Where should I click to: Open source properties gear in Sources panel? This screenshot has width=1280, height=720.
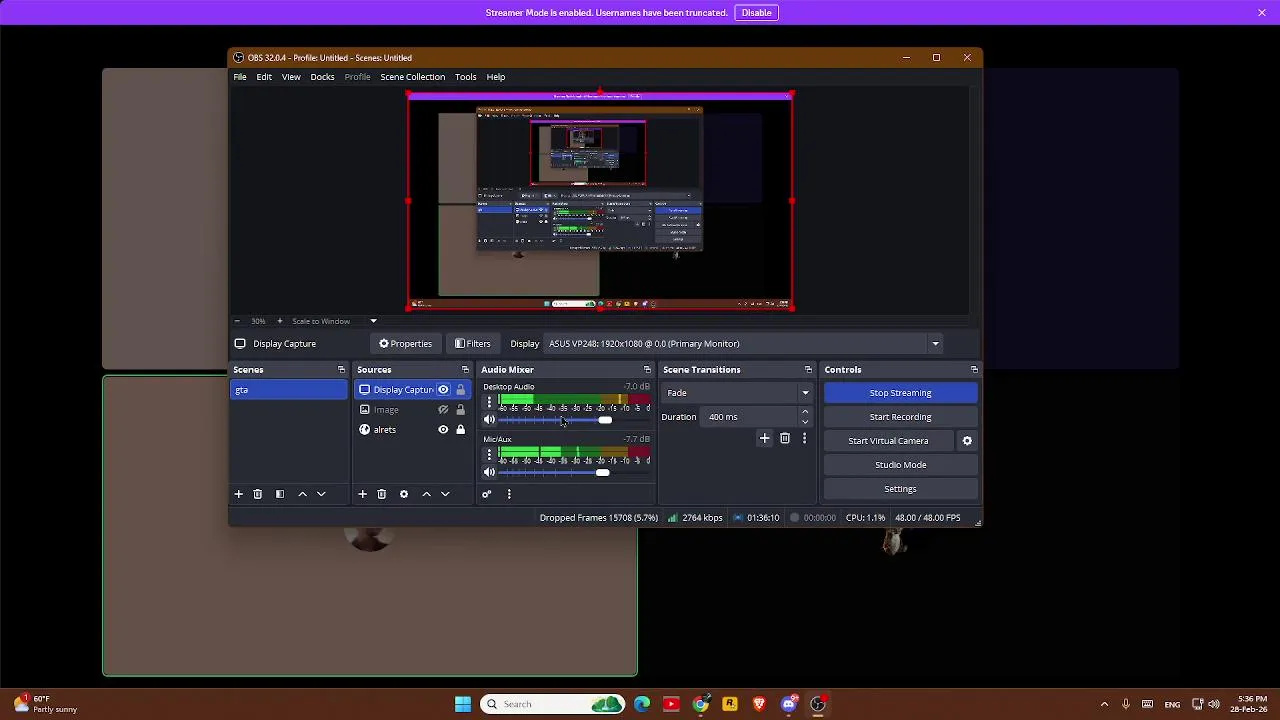point(404,494)
